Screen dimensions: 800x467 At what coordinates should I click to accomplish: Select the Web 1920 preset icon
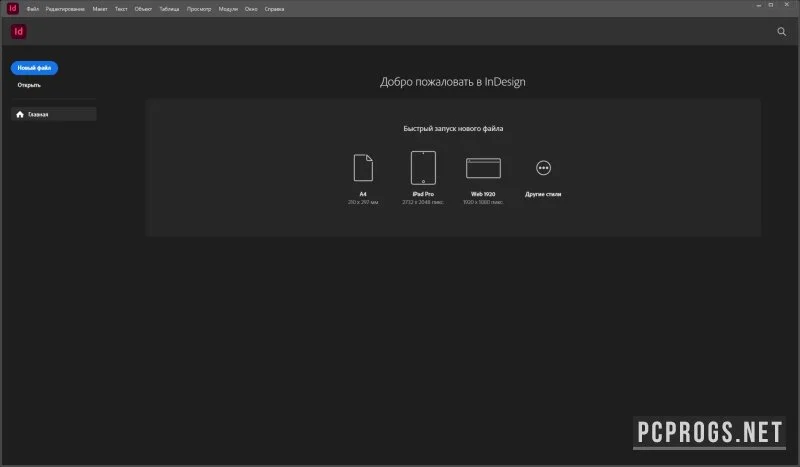pyautogui.click(x=483, y=168)
